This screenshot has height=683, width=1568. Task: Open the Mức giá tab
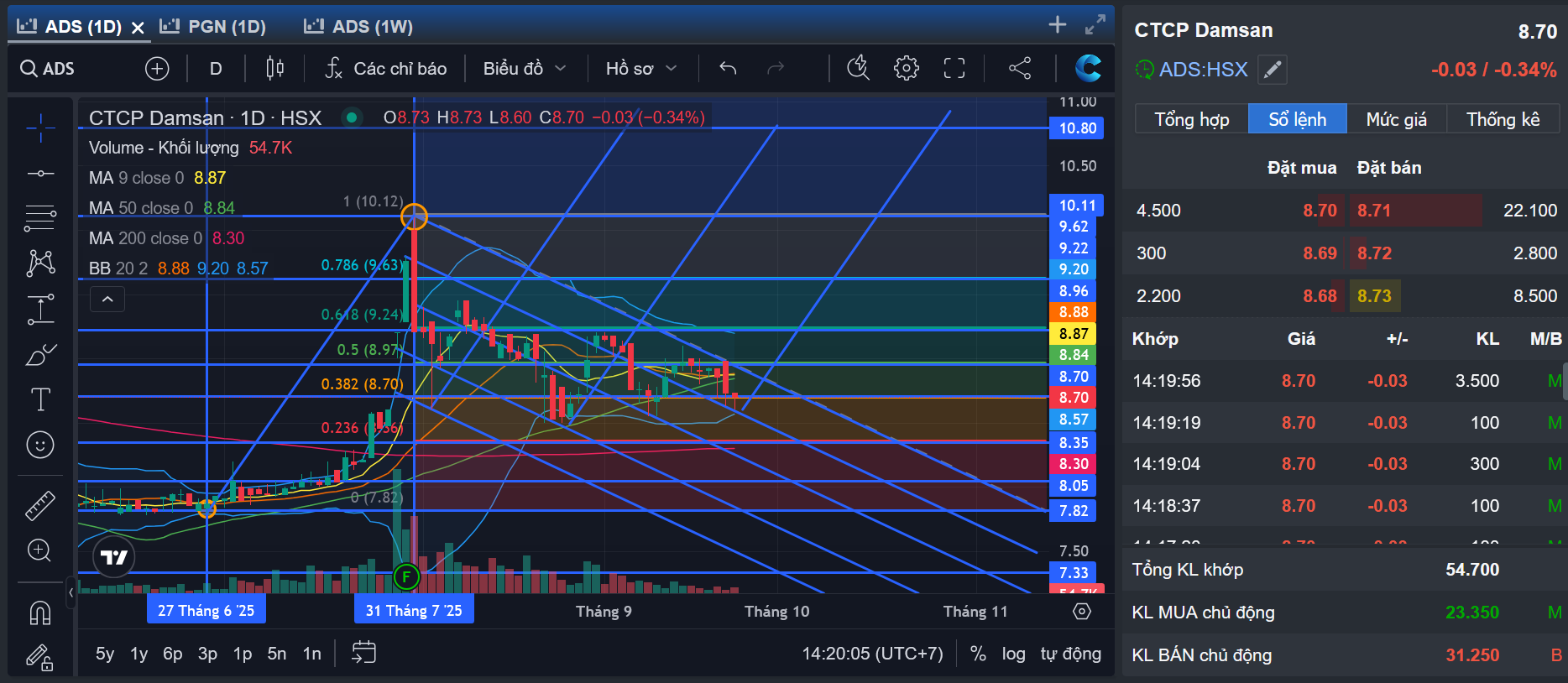coord(1397,119)
